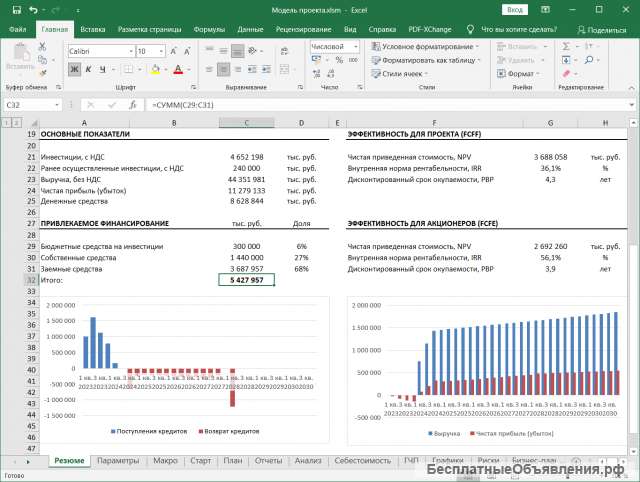The height and width of the screenshot is (482, 640).
Task: Click the Insert Function fx icon
Action: (135, 105)
